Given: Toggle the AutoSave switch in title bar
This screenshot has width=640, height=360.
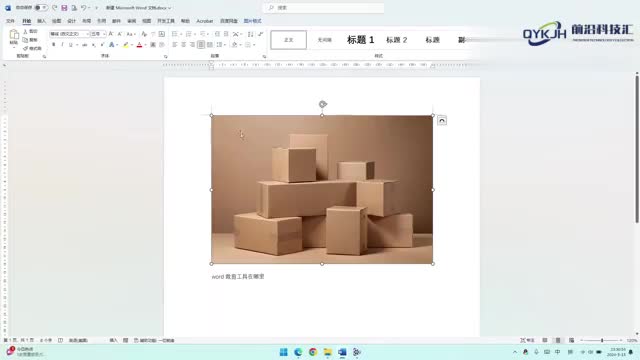Looking at the screenshot, I should pos(41,8).
